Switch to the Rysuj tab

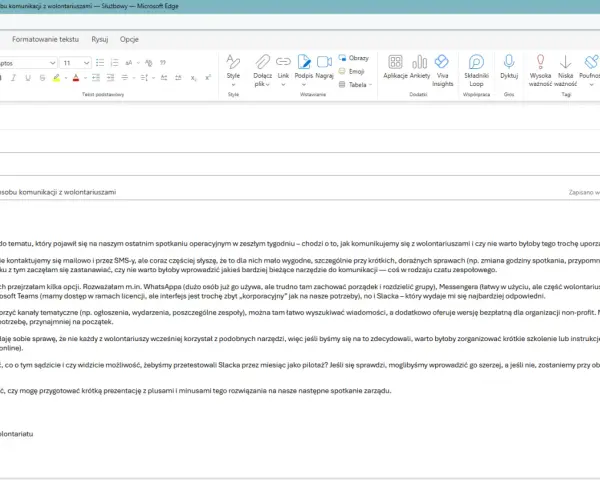pos(100,39)
